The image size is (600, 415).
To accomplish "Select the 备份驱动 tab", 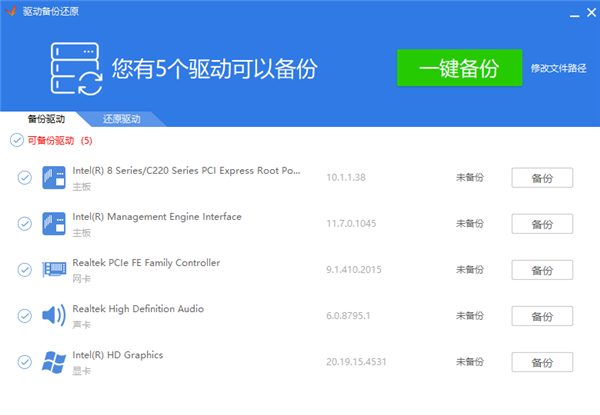I will (46, 119).
